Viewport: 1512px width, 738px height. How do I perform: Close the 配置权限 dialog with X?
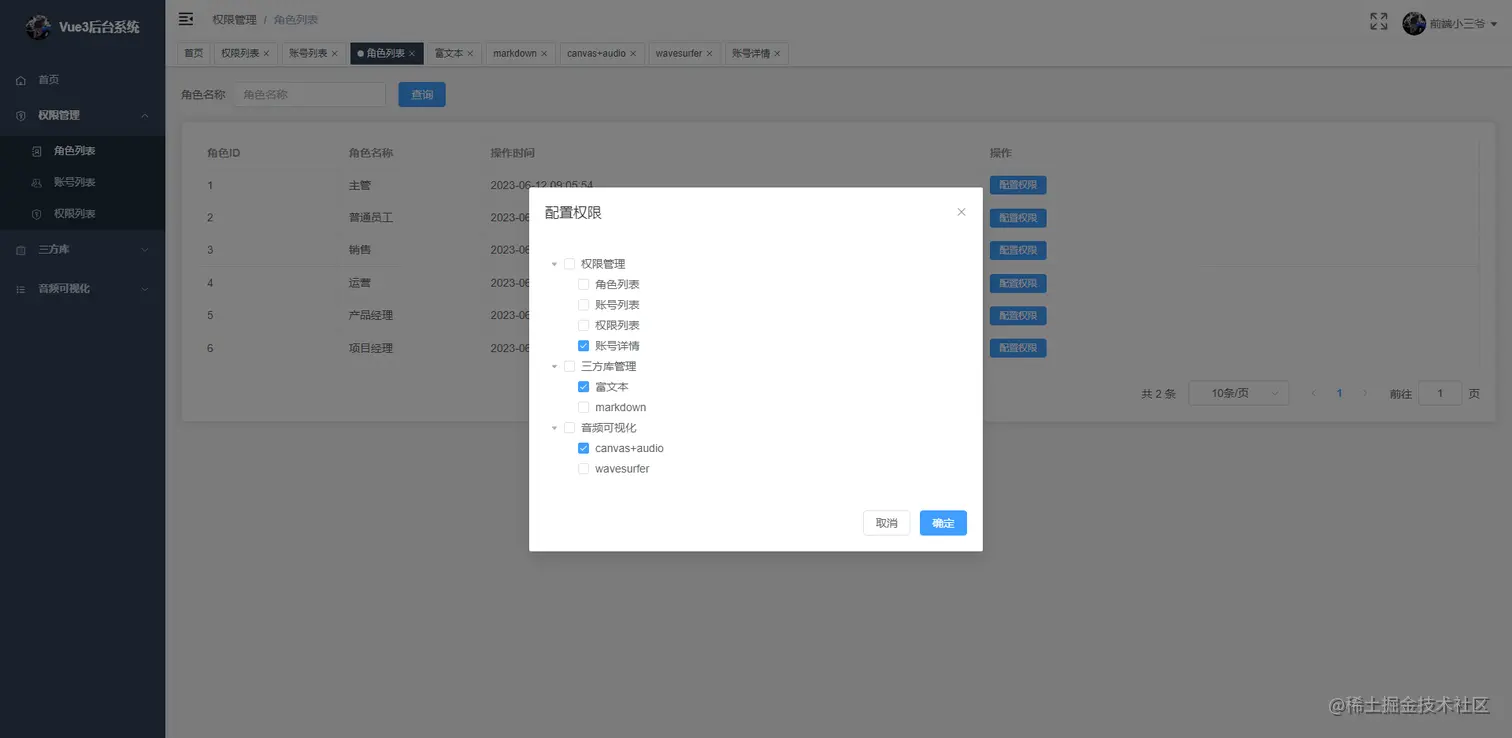point(961,212)
